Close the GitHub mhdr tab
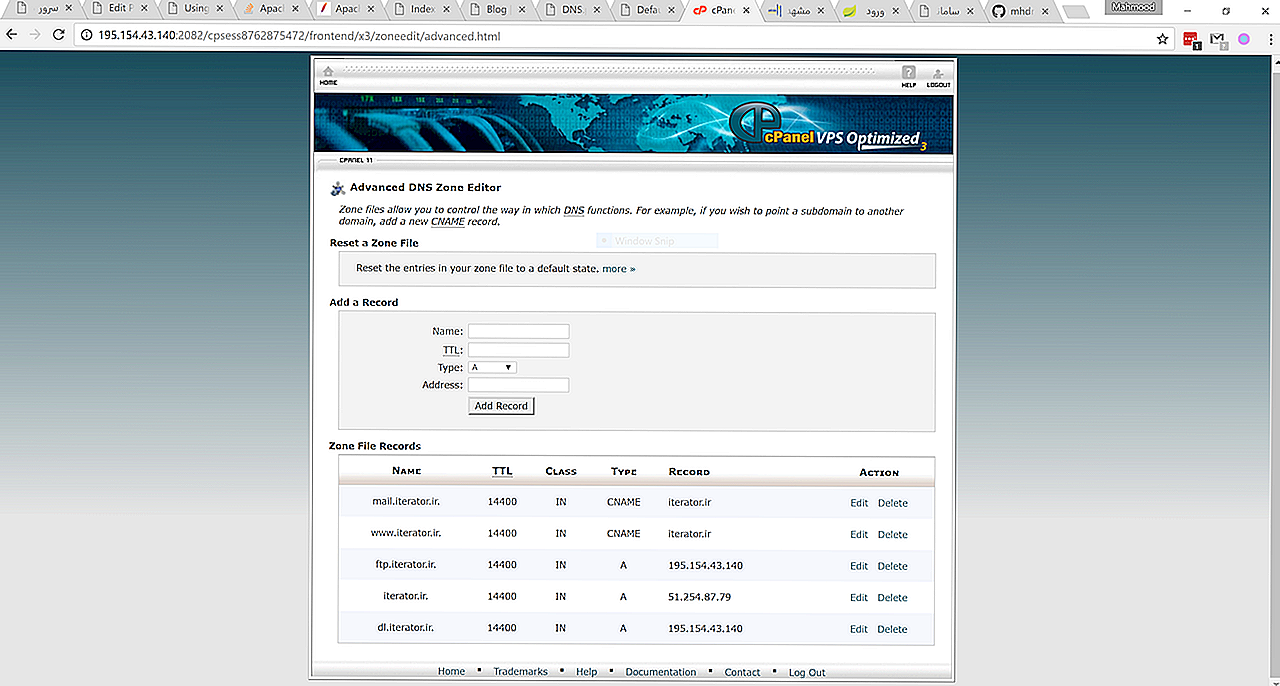Screen dimensions: 1280x686 click(1045, 10)
